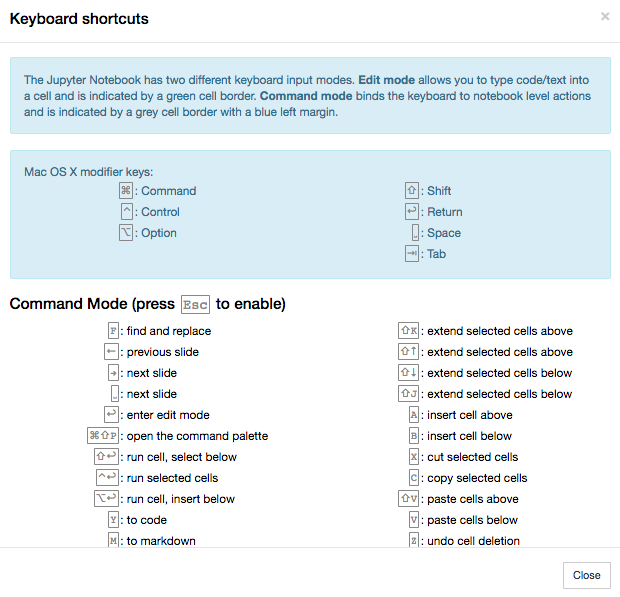
Task: Click the Tab key symbol icon
Action: coord(411,254)
